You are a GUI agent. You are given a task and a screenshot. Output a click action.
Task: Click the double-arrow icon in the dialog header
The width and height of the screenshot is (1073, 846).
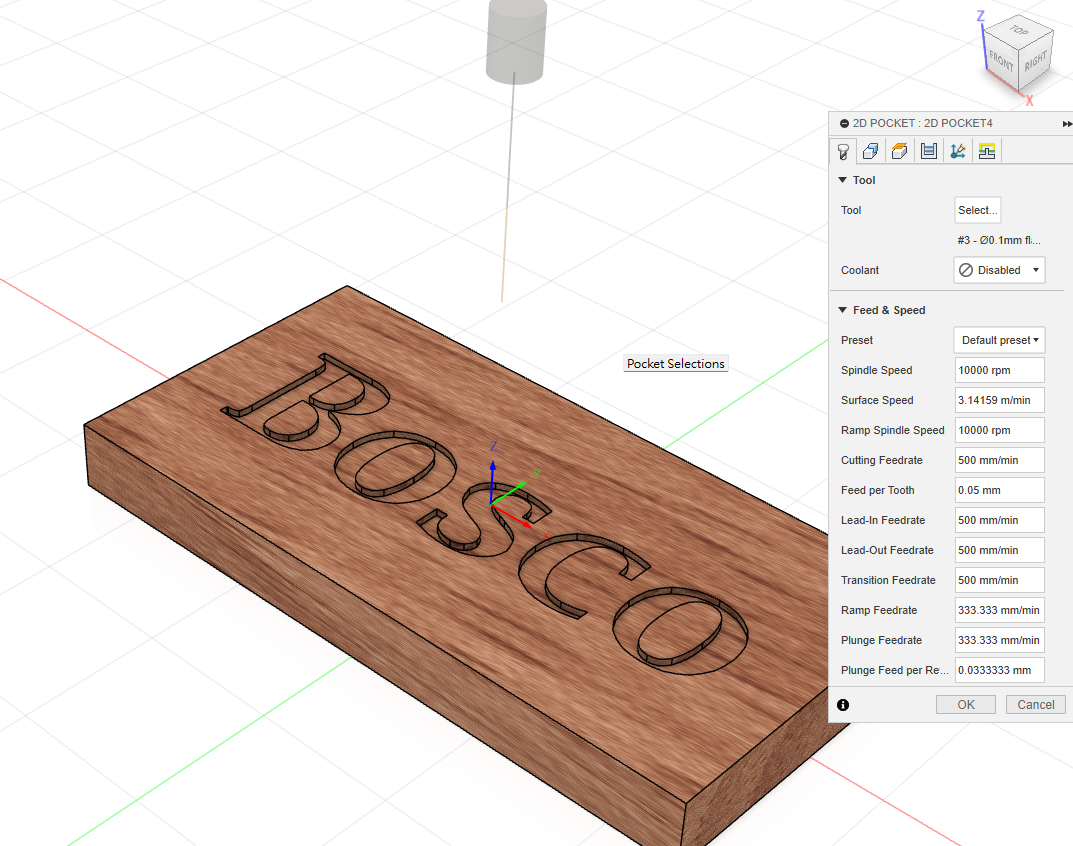click(x=1067, y=123)
